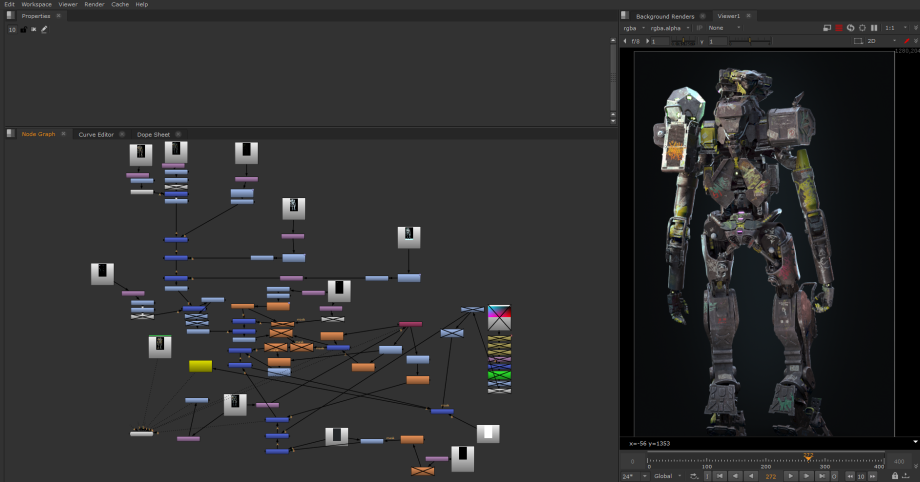
Task: Toggle the gamma Y button
Action: click(702, 42)
